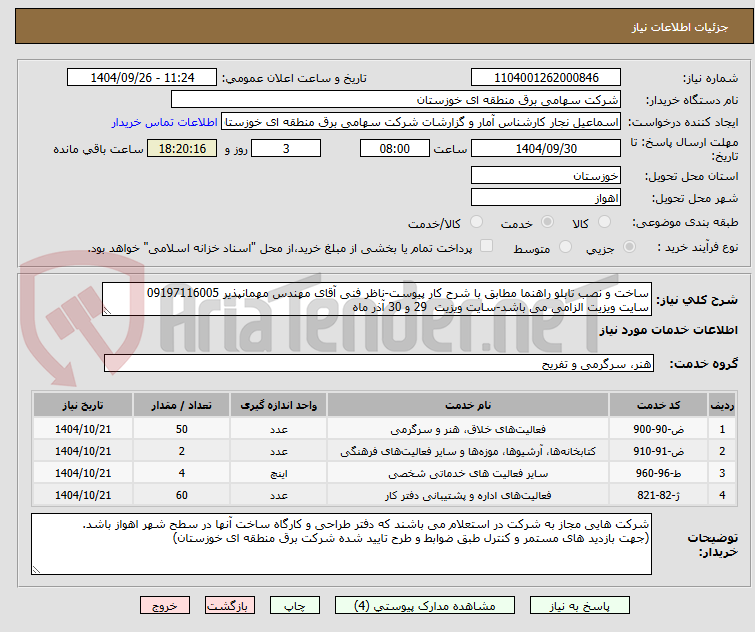Click unit اینچ in row 3
This screenshot has width=755, height=632.
279,474
